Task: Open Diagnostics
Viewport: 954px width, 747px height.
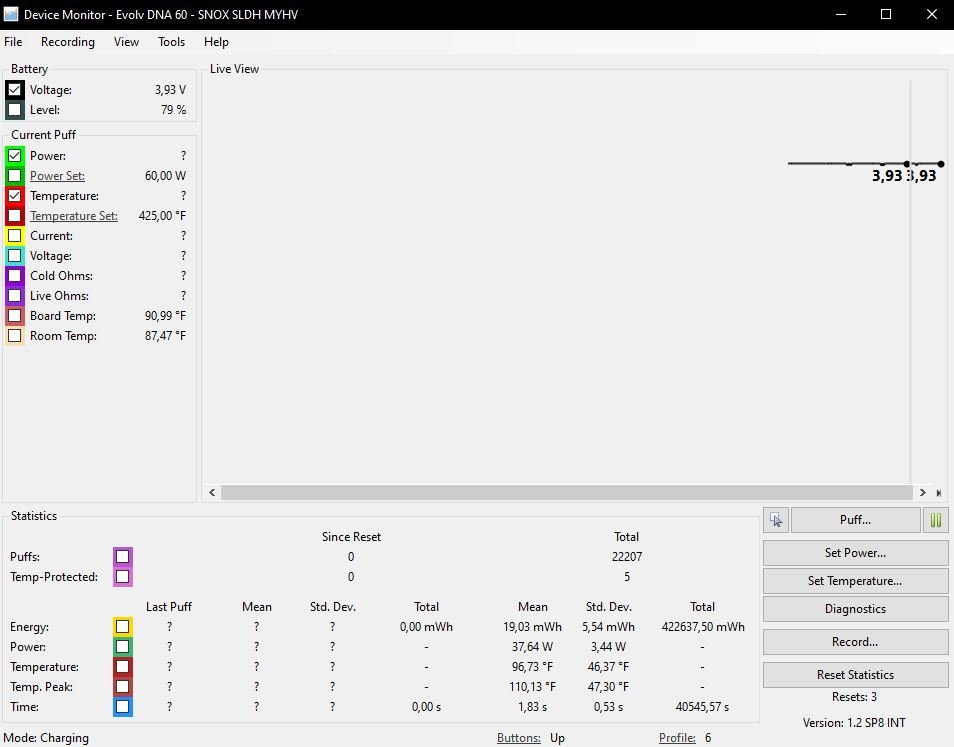Action: pyautogui.click(x=855, y=609)
